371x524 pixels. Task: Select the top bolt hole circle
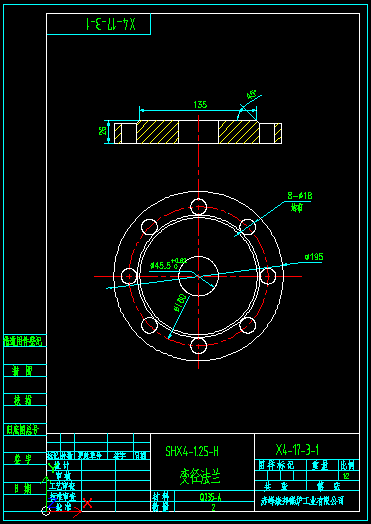pos(199,207)
